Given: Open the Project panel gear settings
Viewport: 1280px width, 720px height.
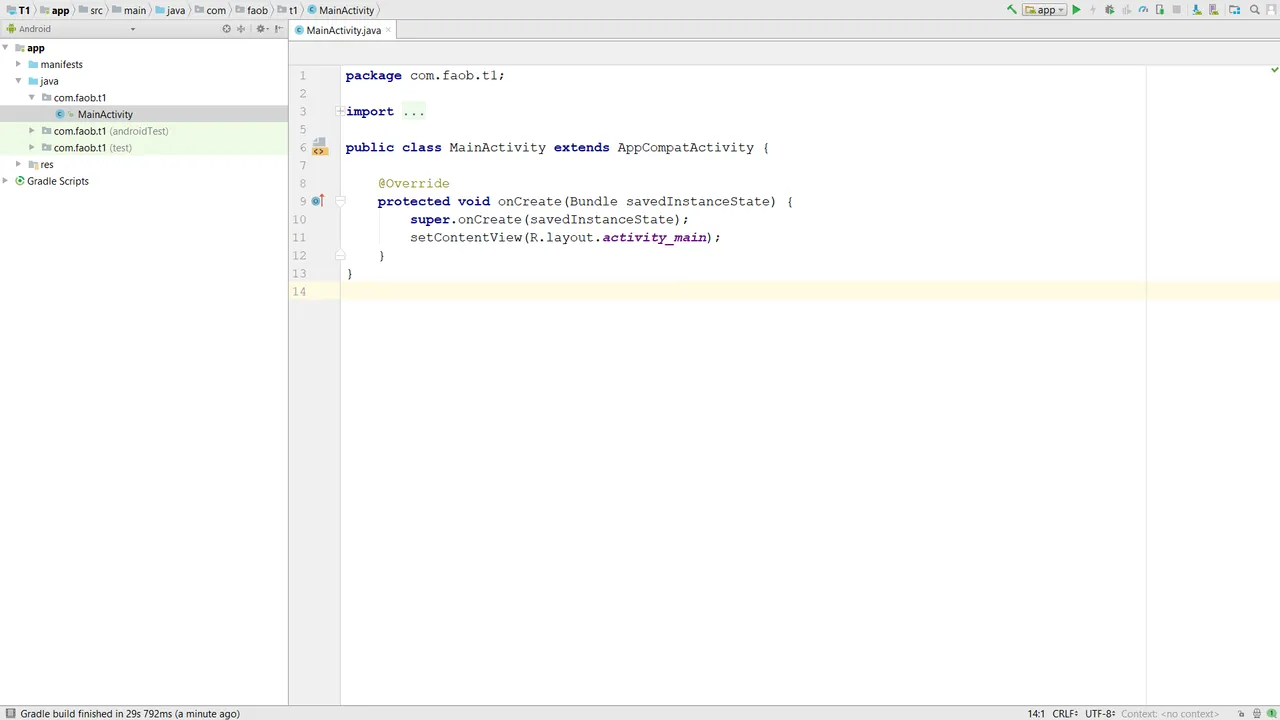Looking at the screenshot, I should pyautogui.click(x=262, y=29).
